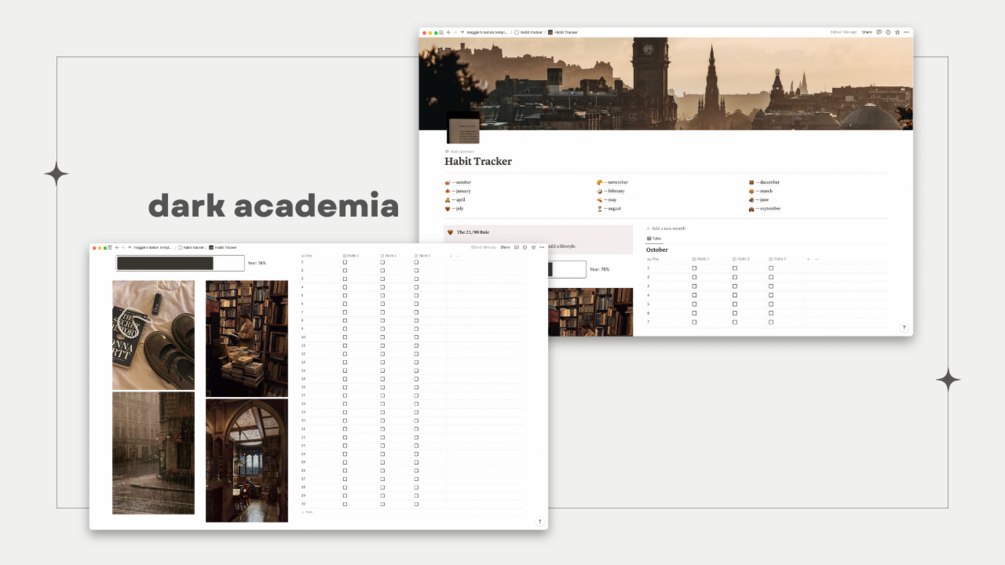Click the heart icon of 21/90 Rule callout
Screen dimensions: 1005x565
point(450,232)
